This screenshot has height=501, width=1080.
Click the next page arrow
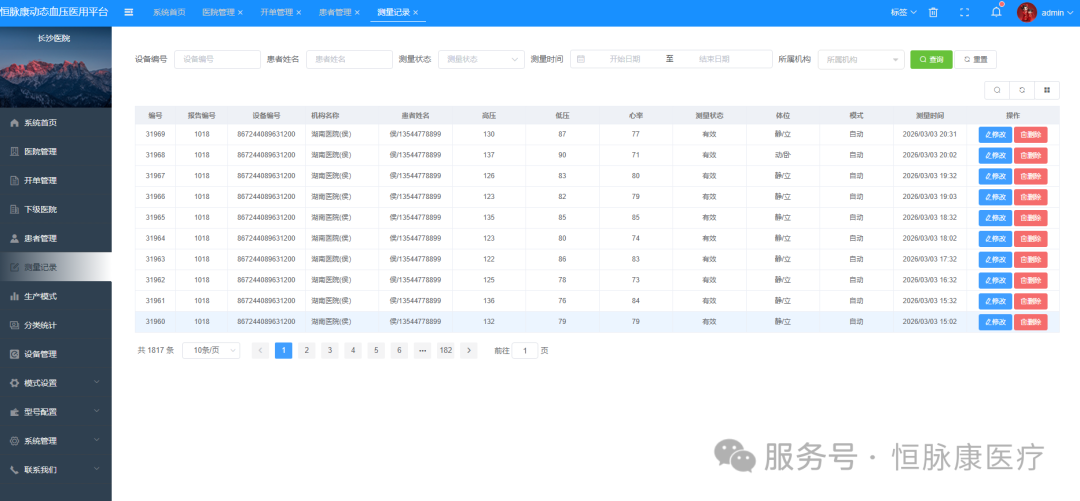(468, 350)
